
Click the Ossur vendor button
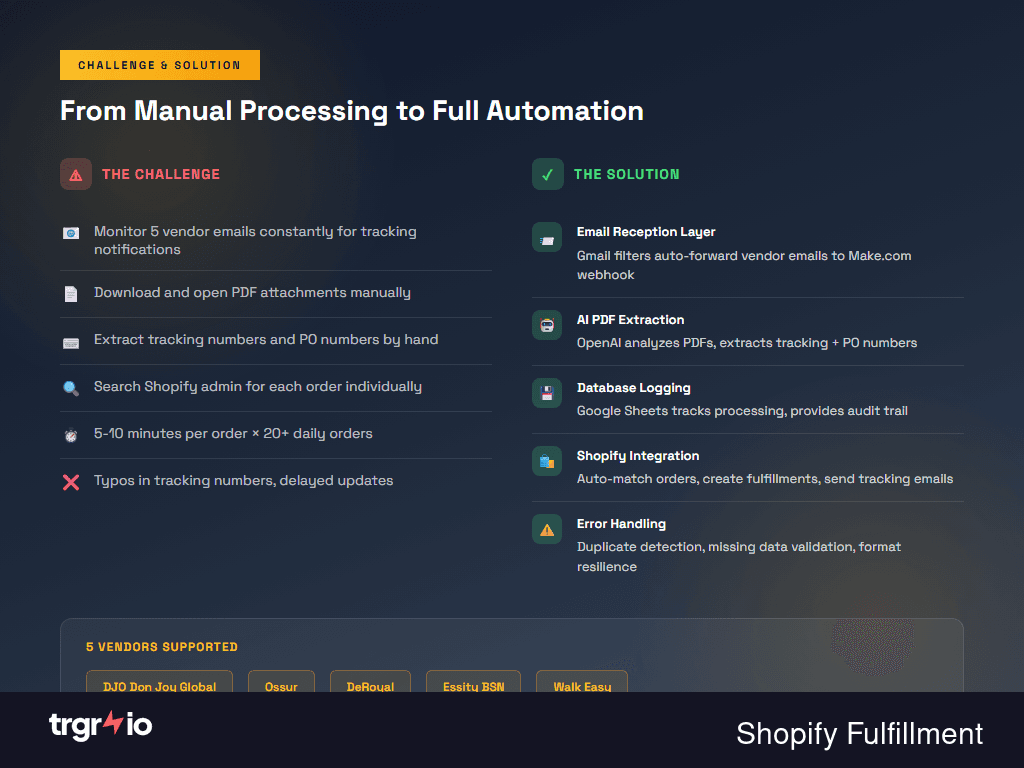click(x=281, y=686)
